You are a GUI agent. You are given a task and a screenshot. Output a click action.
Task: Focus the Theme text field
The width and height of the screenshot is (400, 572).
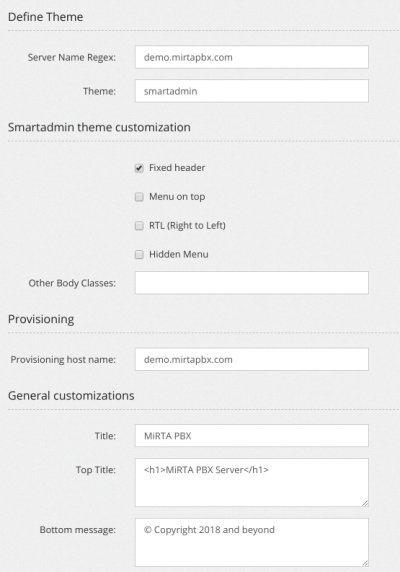252,91
